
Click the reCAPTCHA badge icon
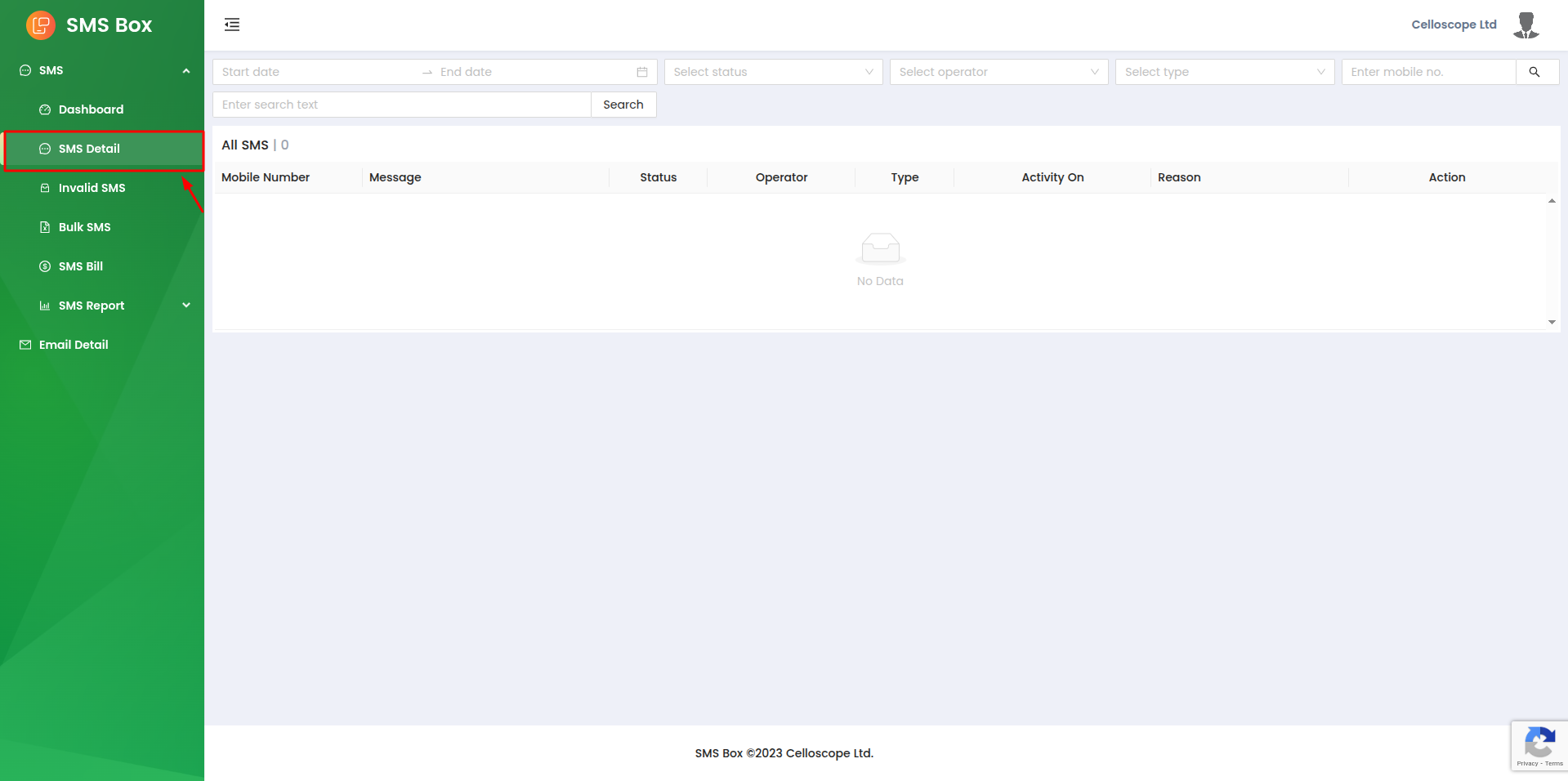(1539, 745)
